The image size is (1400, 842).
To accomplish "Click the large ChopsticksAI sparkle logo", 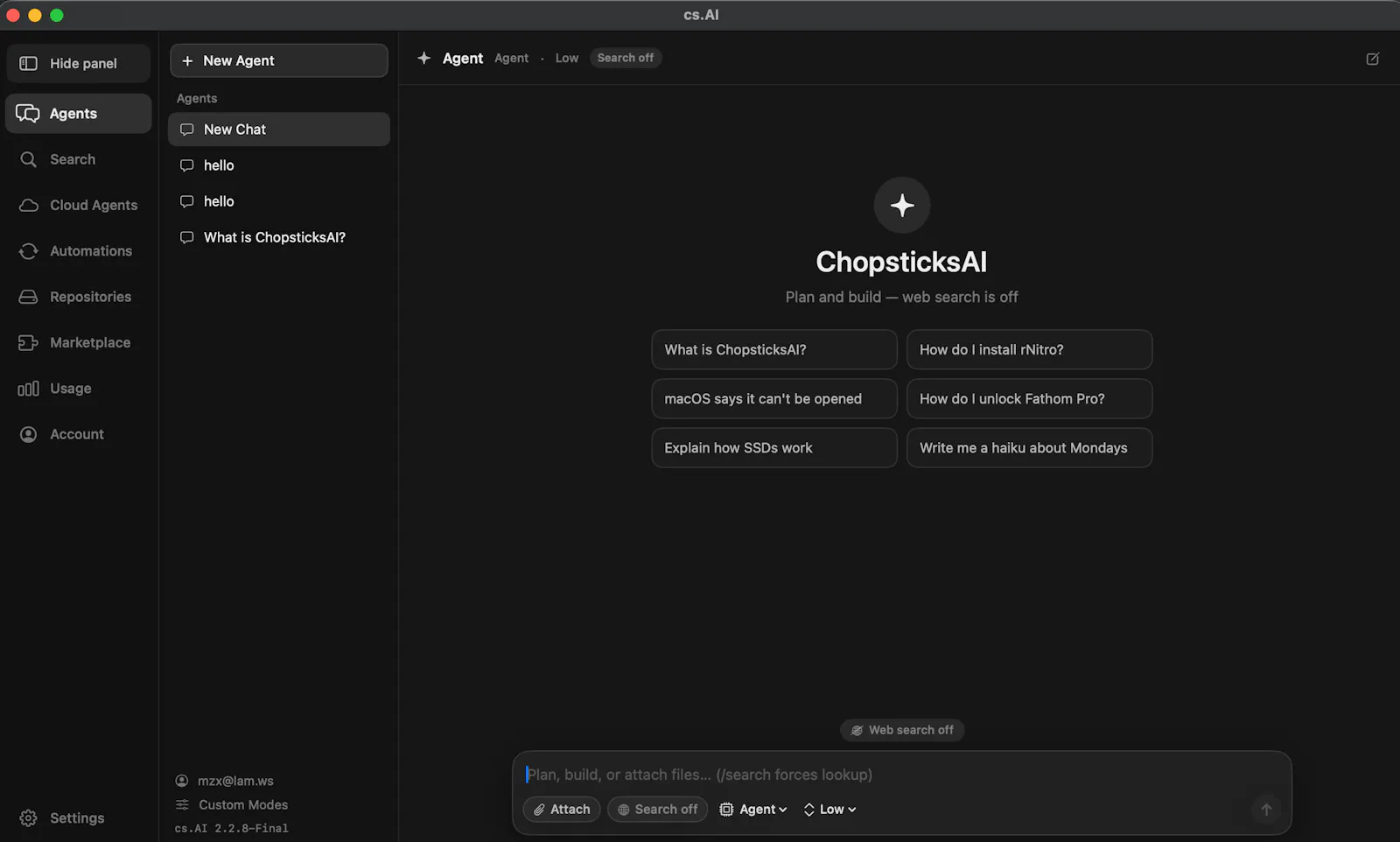I will click(x=901, y=205).
